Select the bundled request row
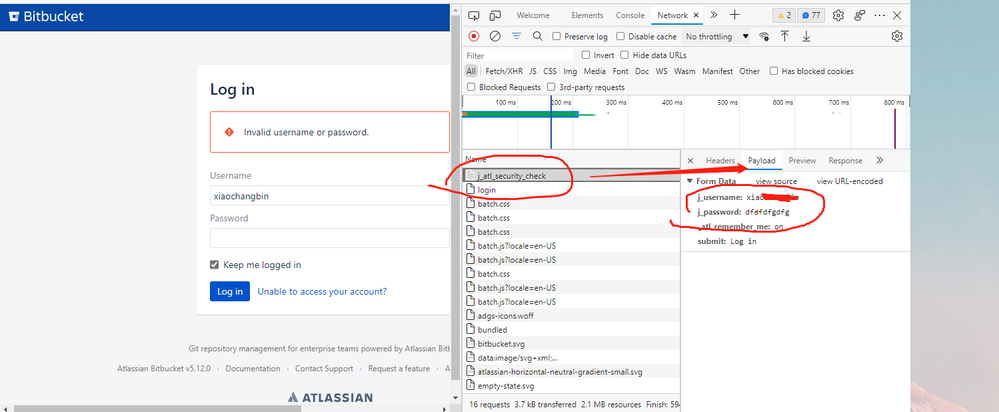This screenshot has width=999, height=412. coord(571,330)
